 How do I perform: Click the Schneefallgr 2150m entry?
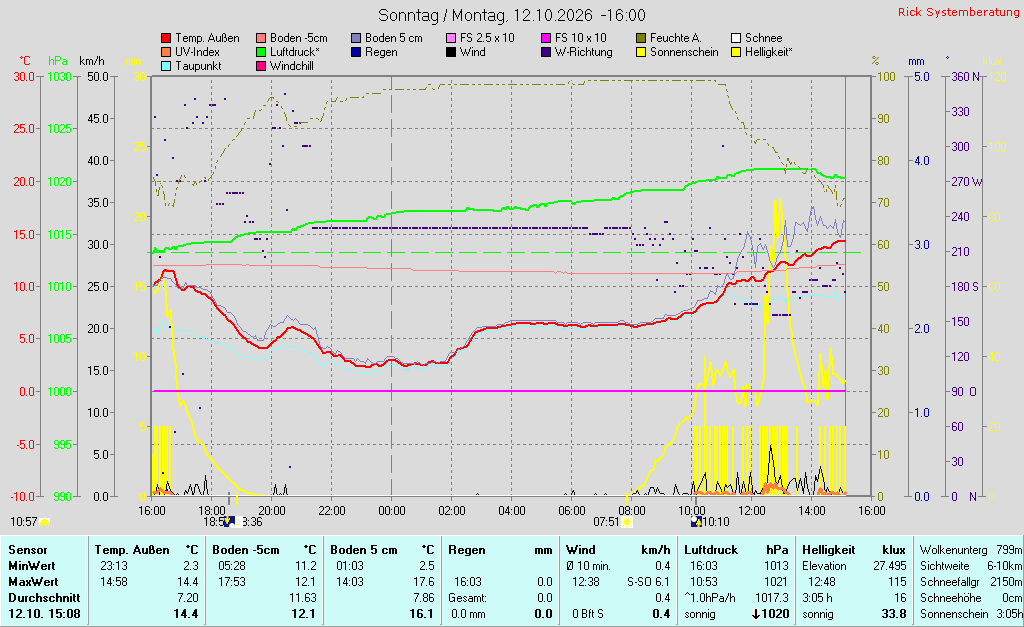971,581
